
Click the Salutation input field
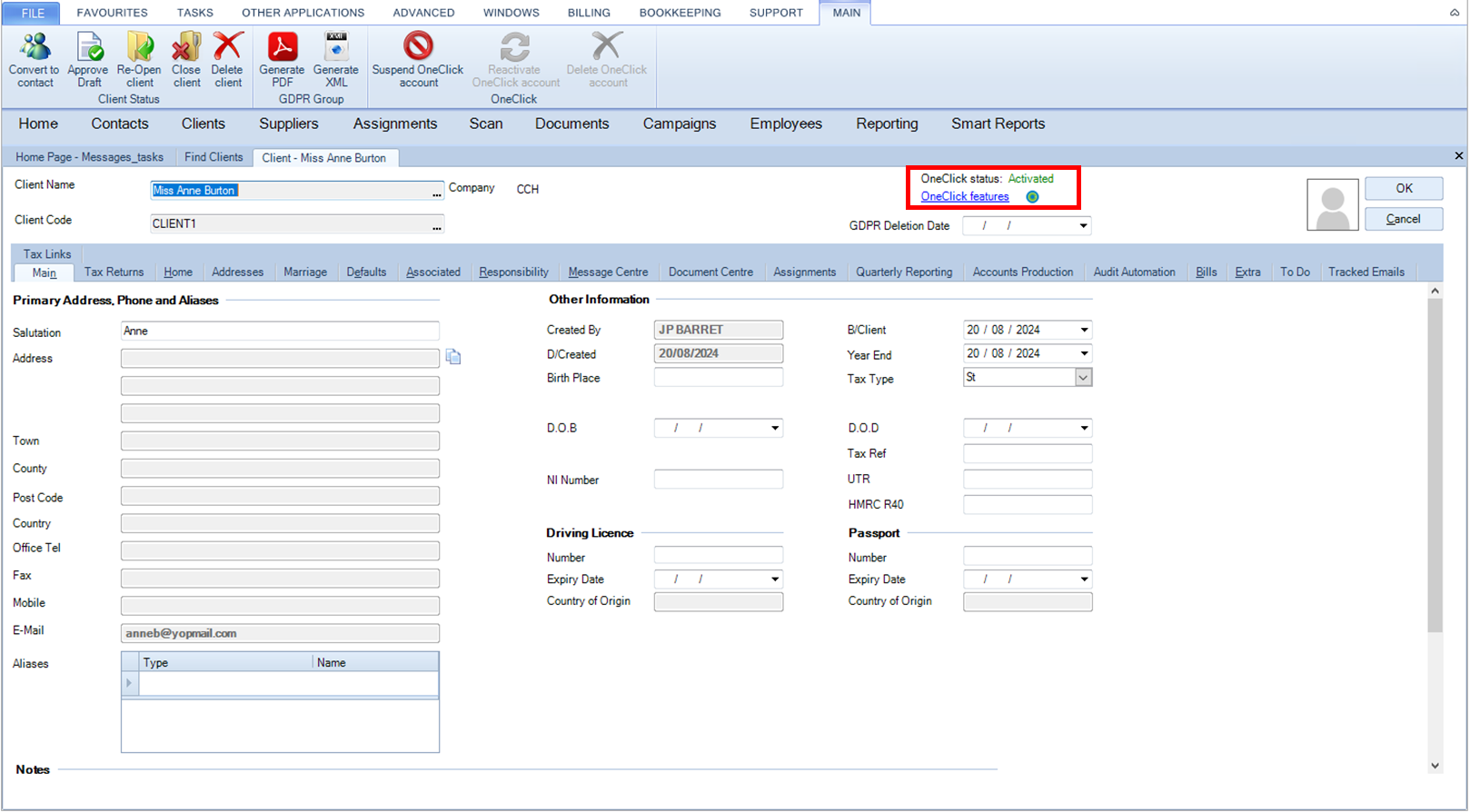coord(280,332)
